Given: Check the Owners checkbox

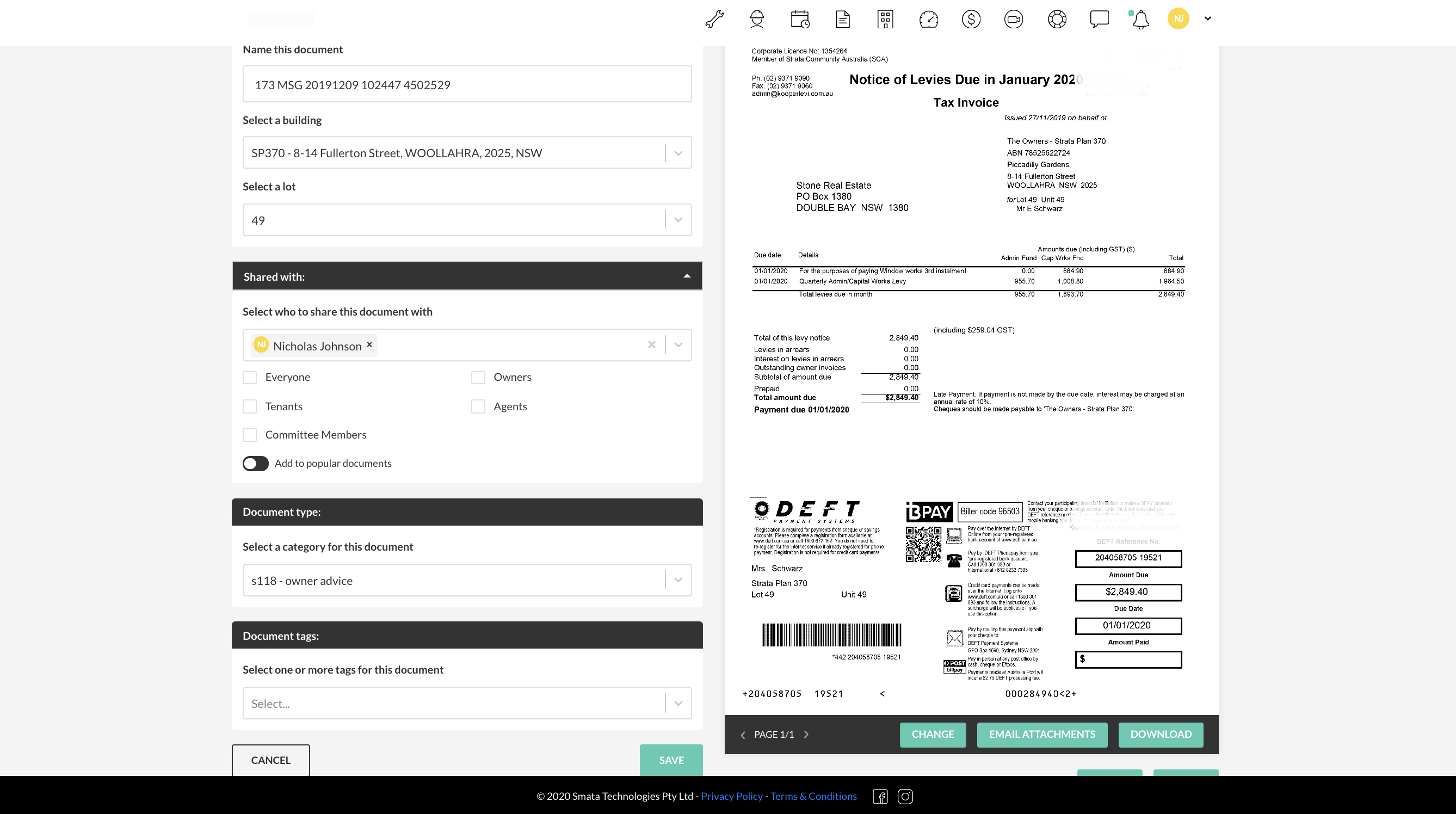Looking at the screenshot, I should click(478, 377).
